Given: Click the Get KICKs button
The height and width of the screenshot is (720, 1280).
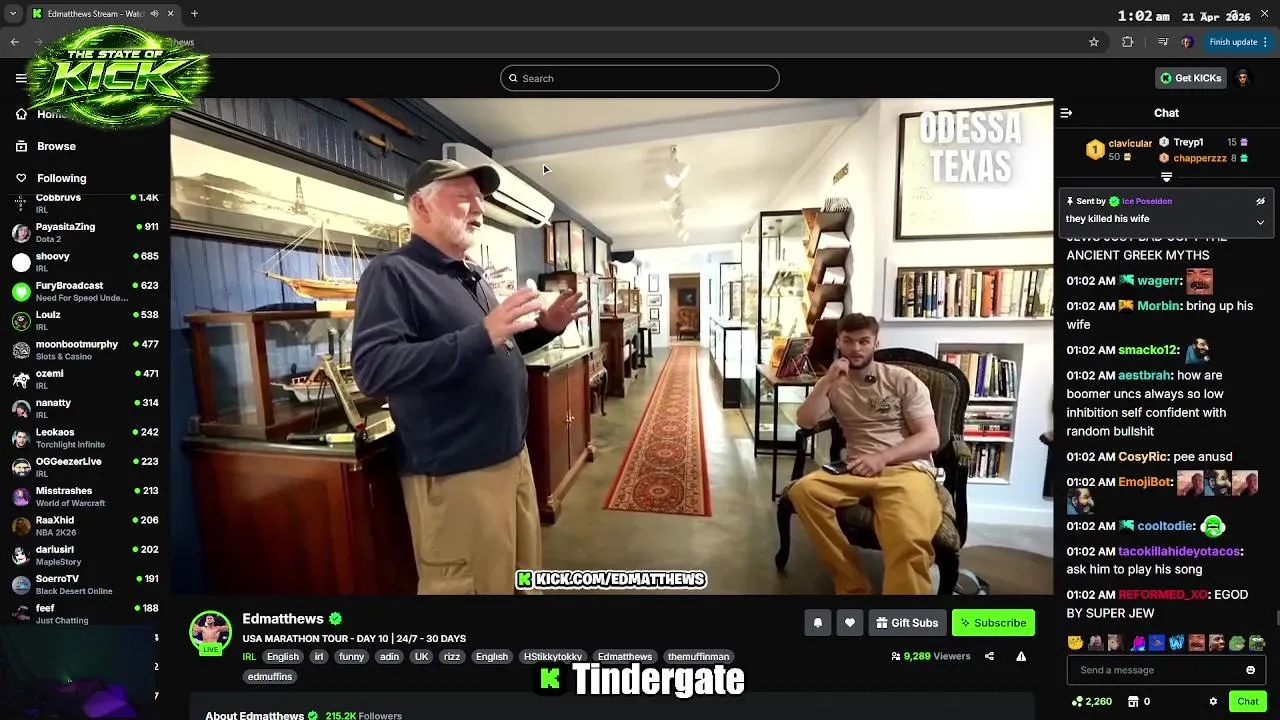Looking at the screenshot, I should [x=1190, y=78].
